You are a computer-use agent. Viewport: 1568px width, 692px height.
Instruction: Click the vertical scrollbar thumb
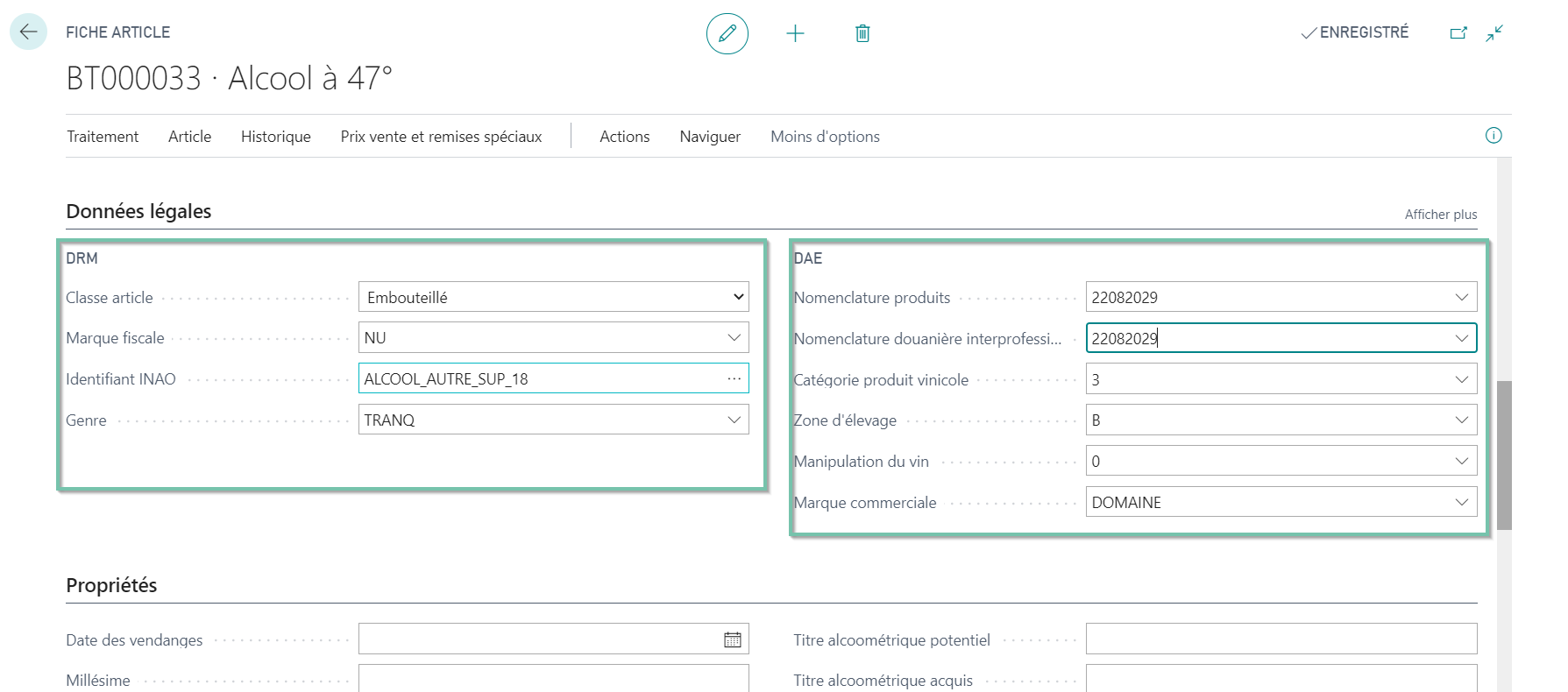[1504, 455]
